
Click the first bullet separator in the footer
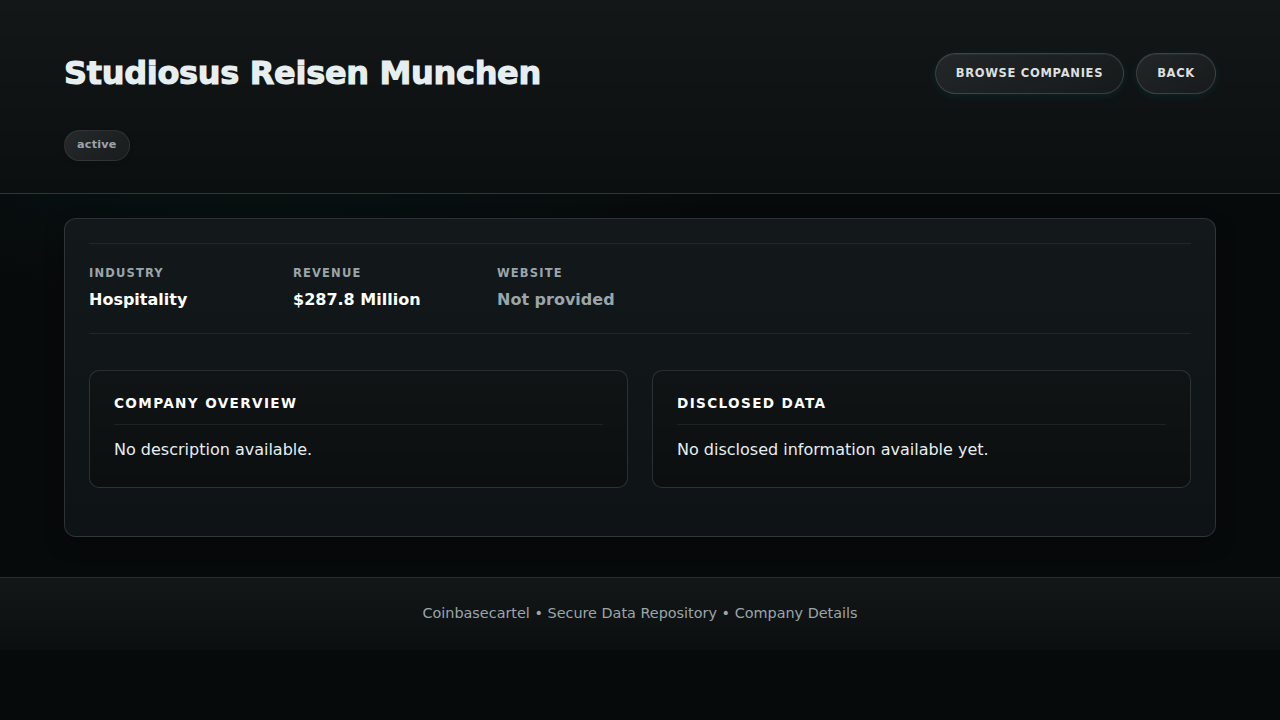539,613
